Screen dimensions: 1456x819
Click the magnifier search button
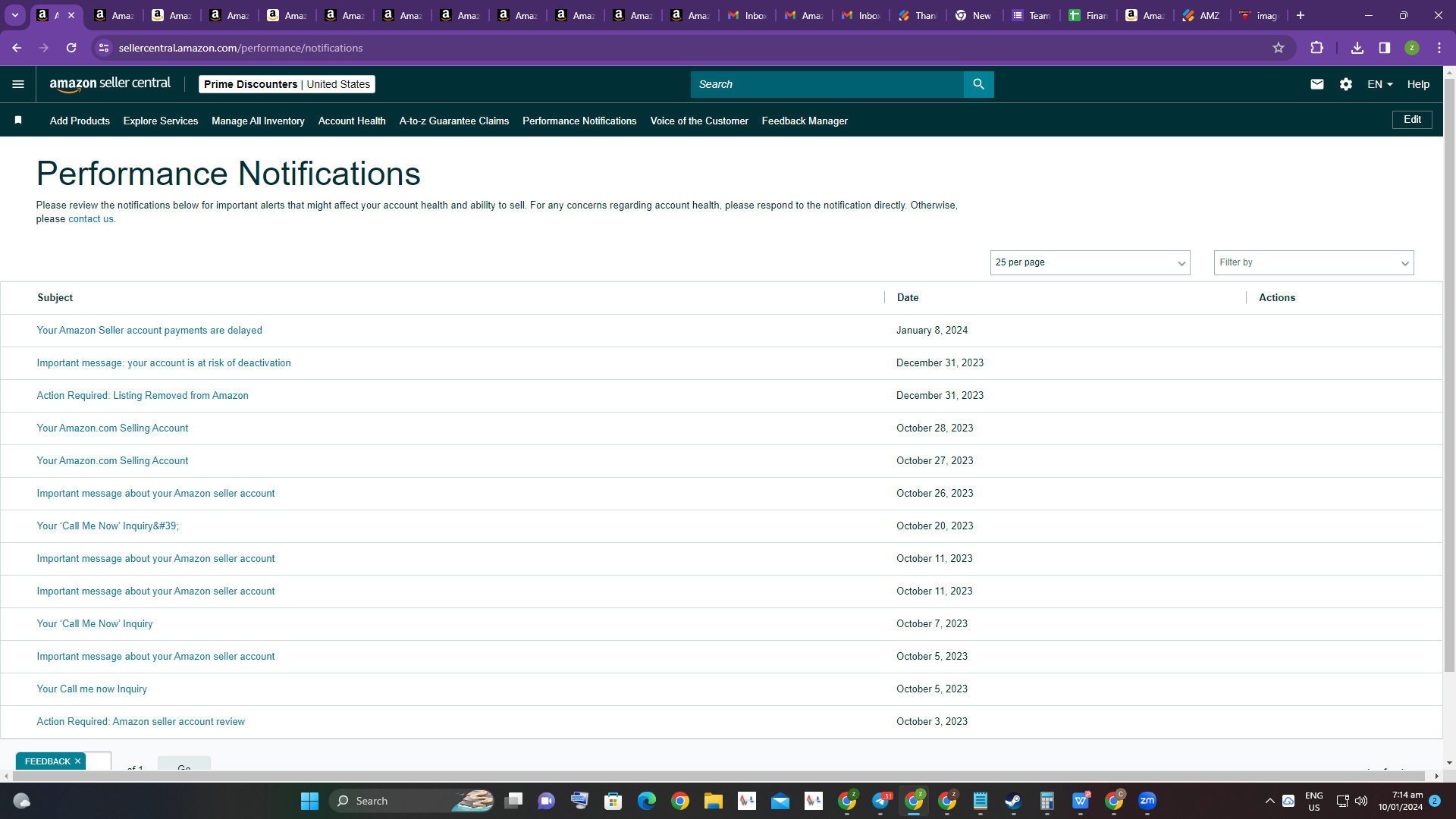(978, 84)
